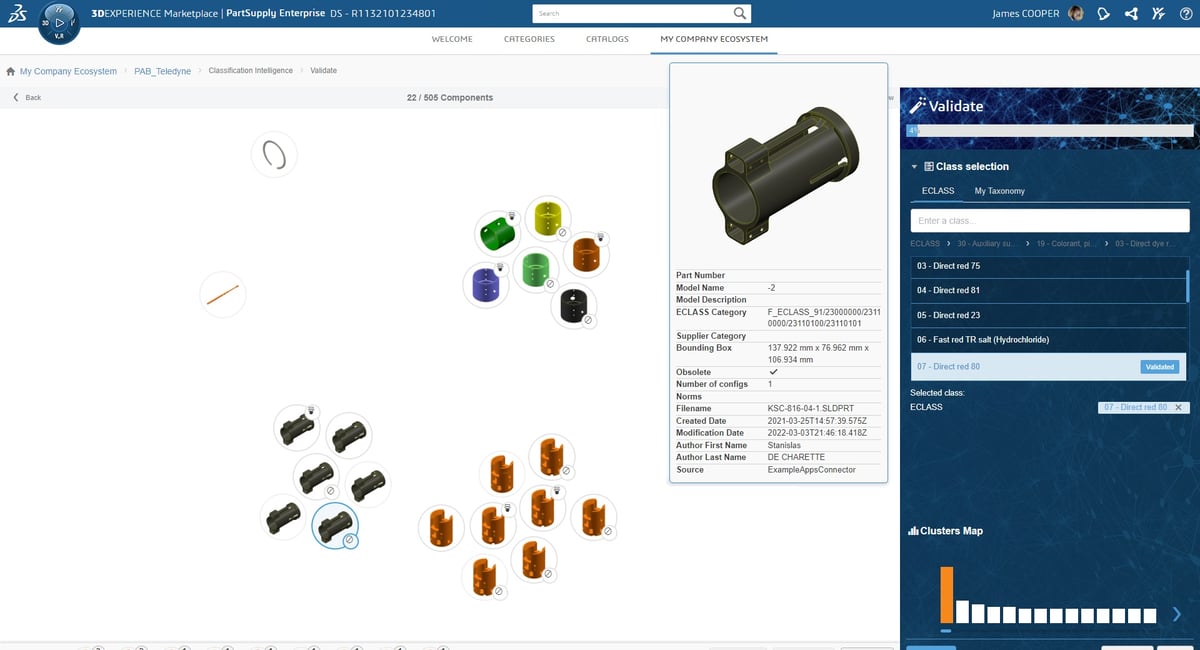Open notifications bell icon
Screen dimensions: 1200x650
pyautogui.click(x=1103, y=14)
